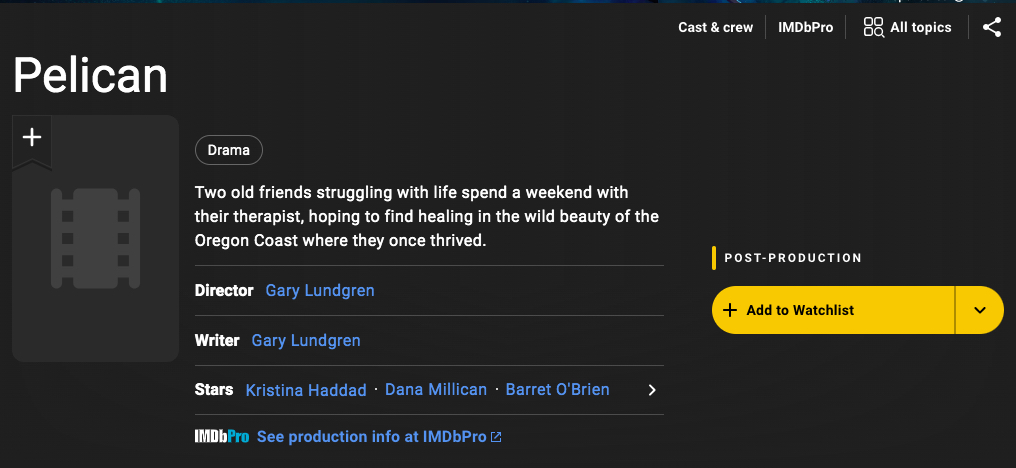
Task: Click the film strip poster placeholder
Action: coord(95,240)
